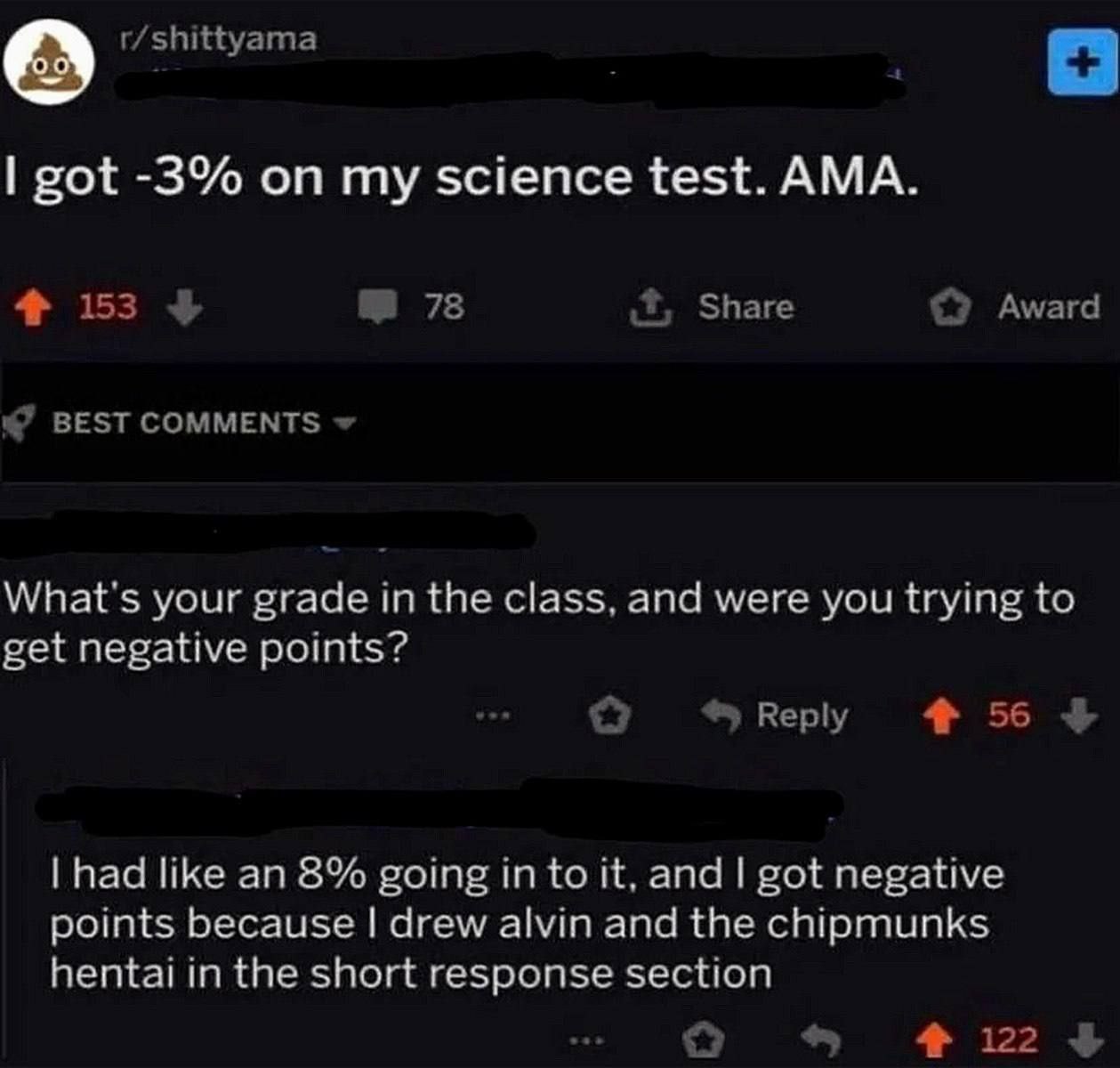Upvote the reply with 122 points

click(x=935, y=1039)
